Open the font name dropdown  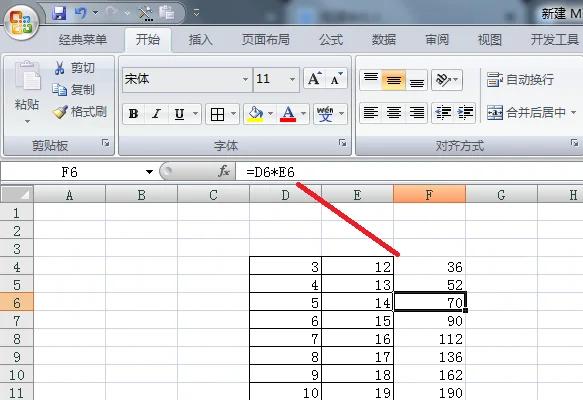pyautogui.click(x=245, y=79)
